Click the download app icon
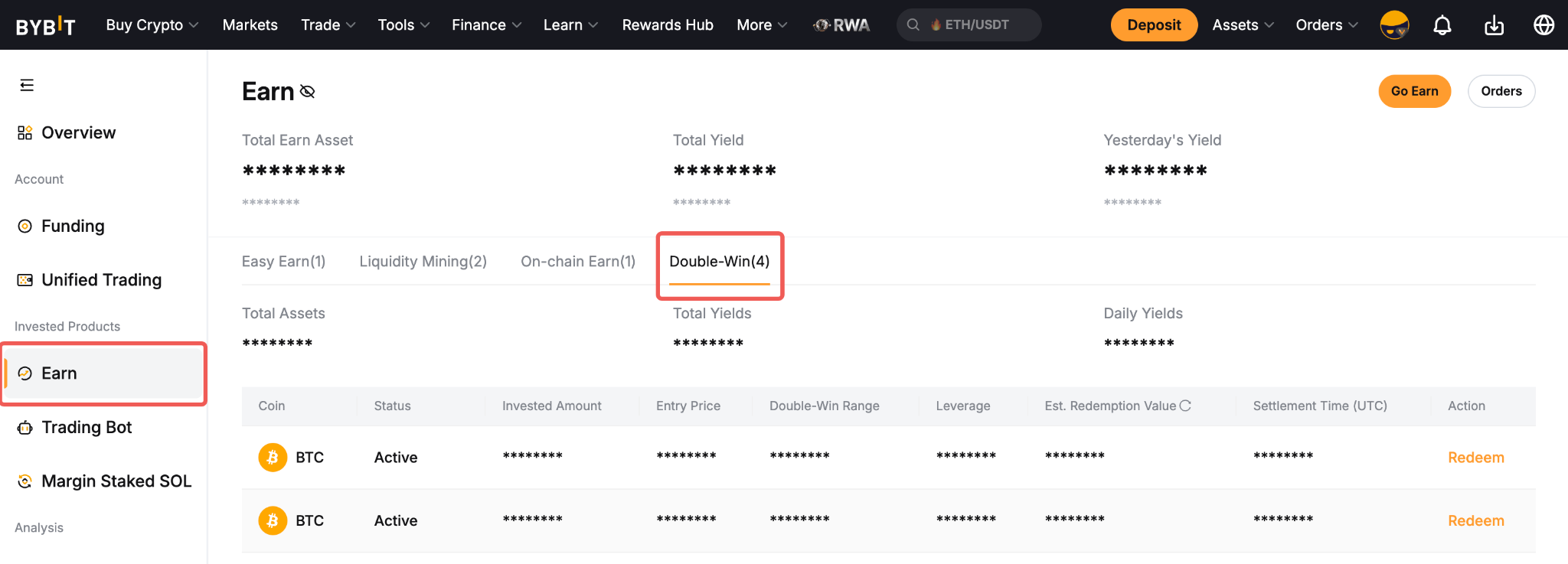Screen dimensions: 1568x564 (1494, 25)
